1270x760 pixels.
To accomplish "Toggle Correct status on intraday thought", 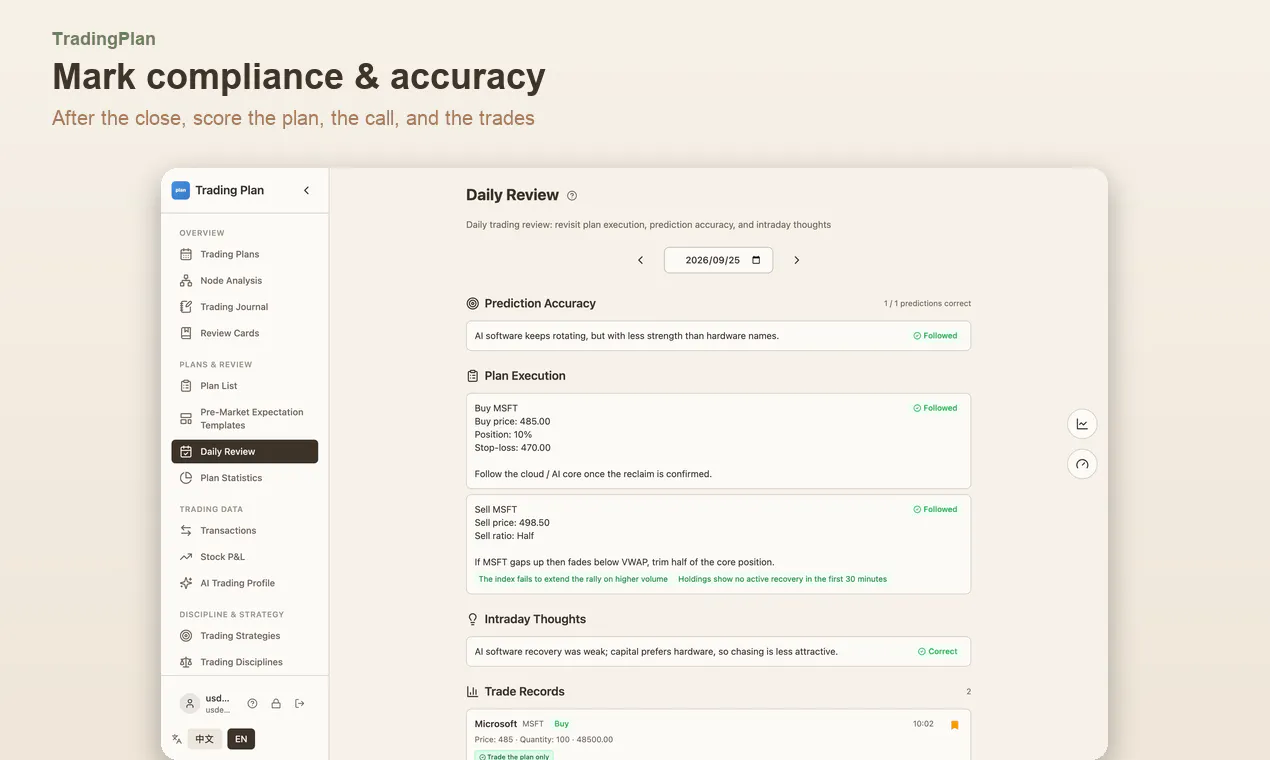I will (938, 651).
